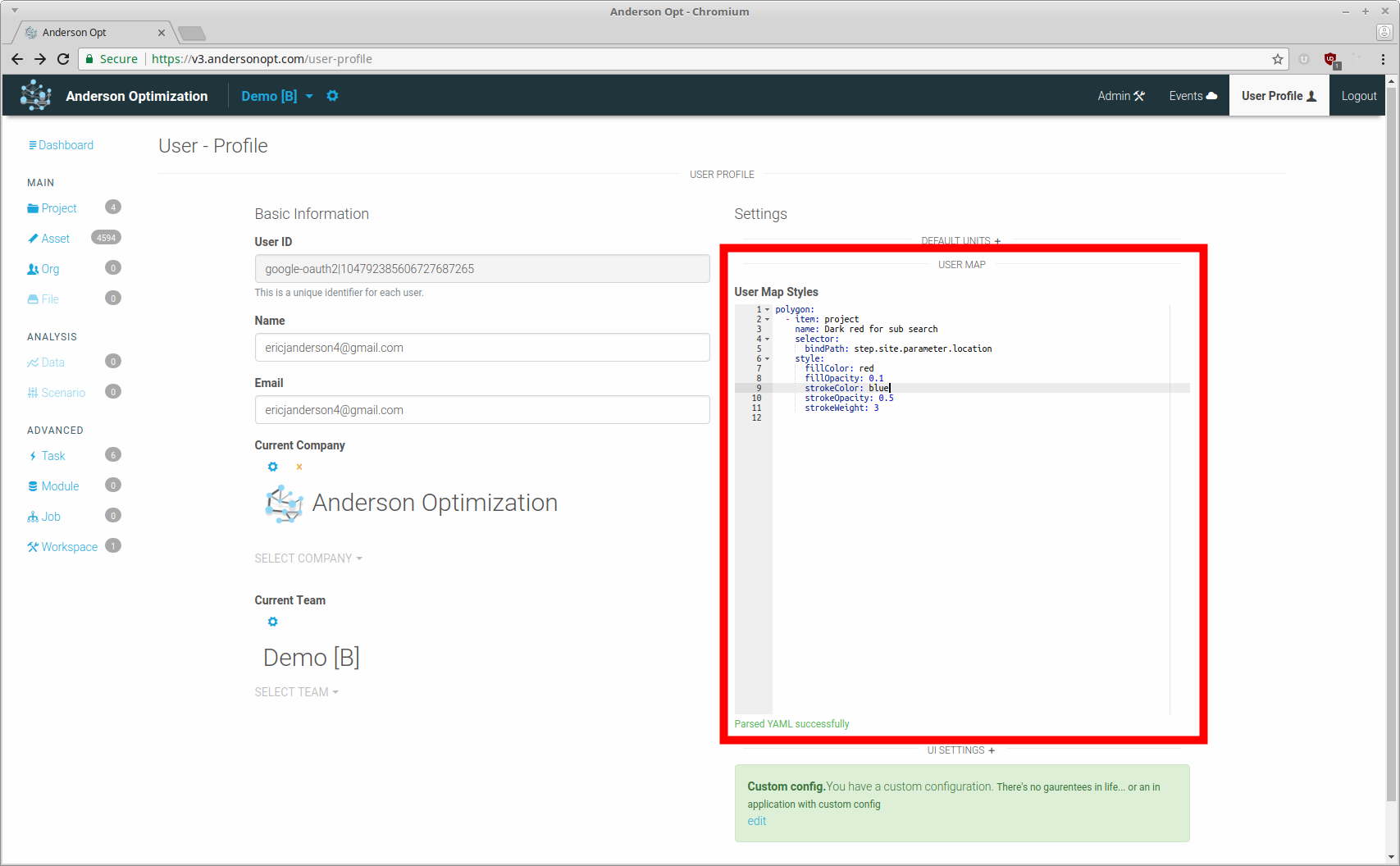Screen dimensions: 1400x866
Task: Remove current company with orange x
Action: coord(299,467)
